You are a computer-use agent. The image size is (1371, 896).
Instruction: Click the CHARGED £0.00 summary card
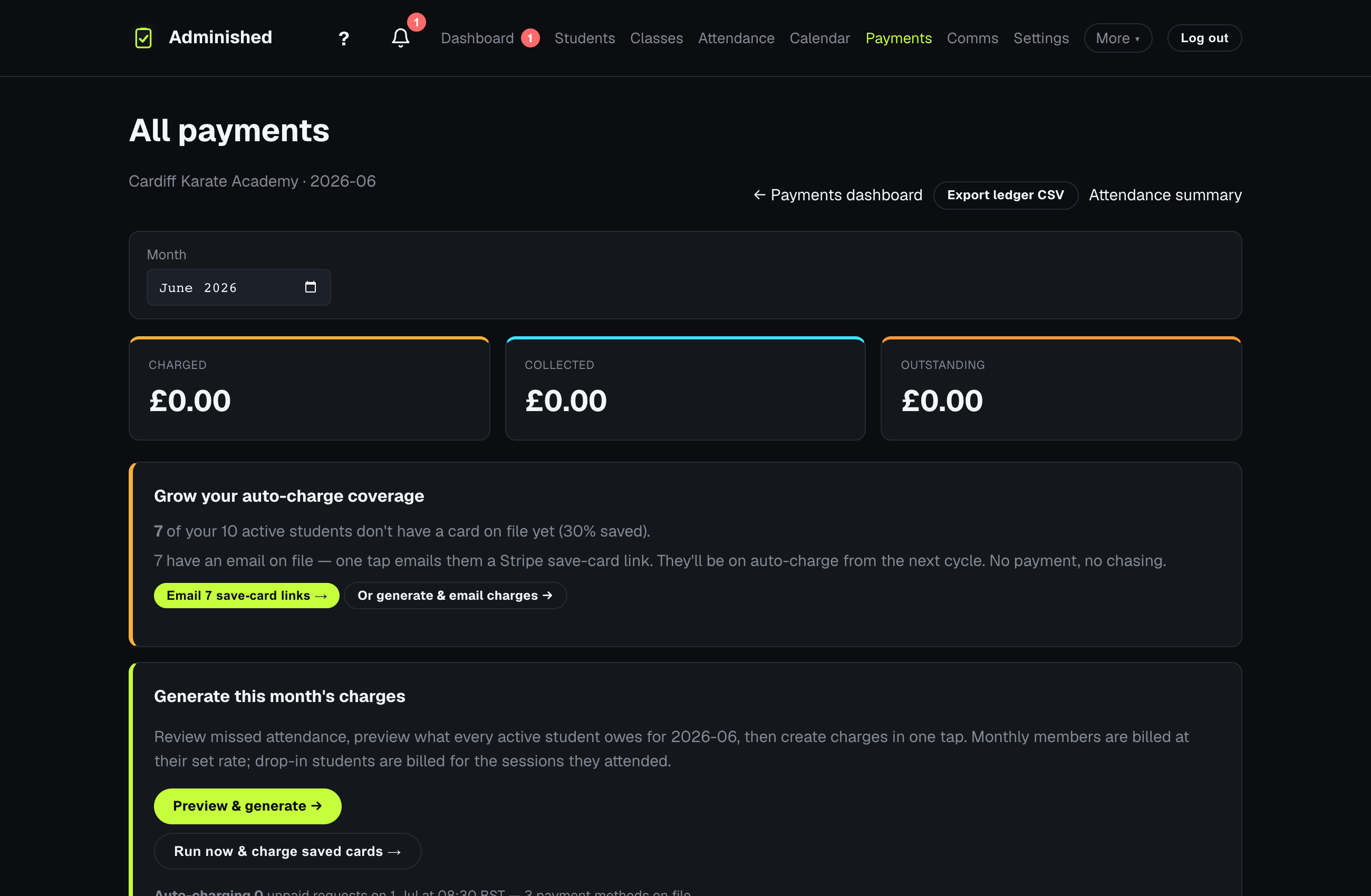tap(310, 388)
